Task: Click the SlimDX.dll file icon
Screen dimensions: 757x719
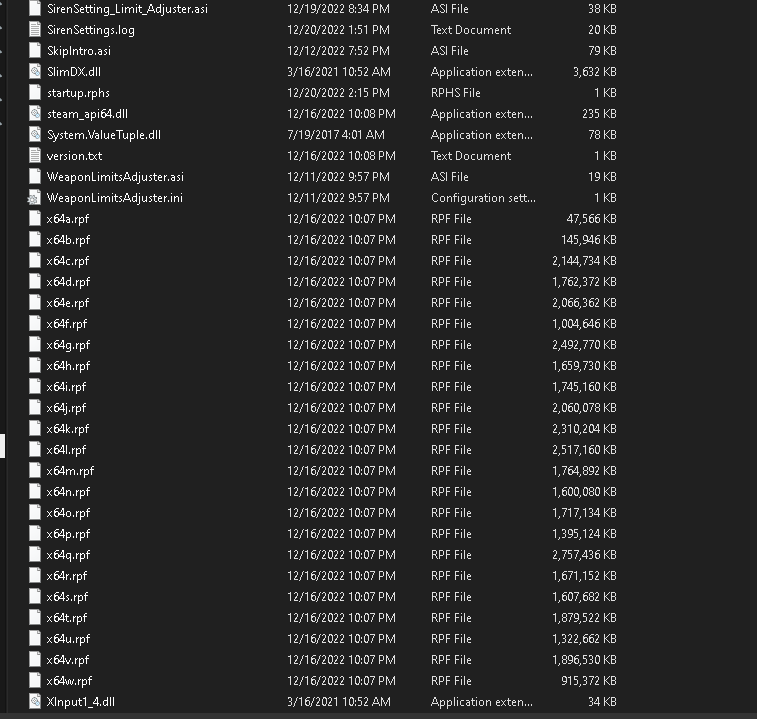Action: pos(37,72)
